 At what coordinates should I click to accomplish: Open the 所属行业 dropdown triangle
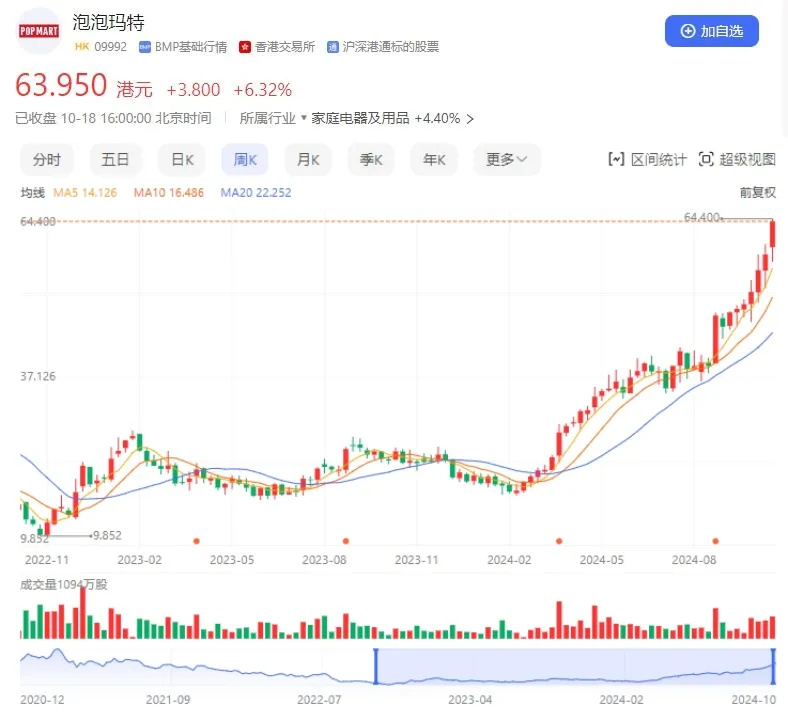[x=304, y=118]
